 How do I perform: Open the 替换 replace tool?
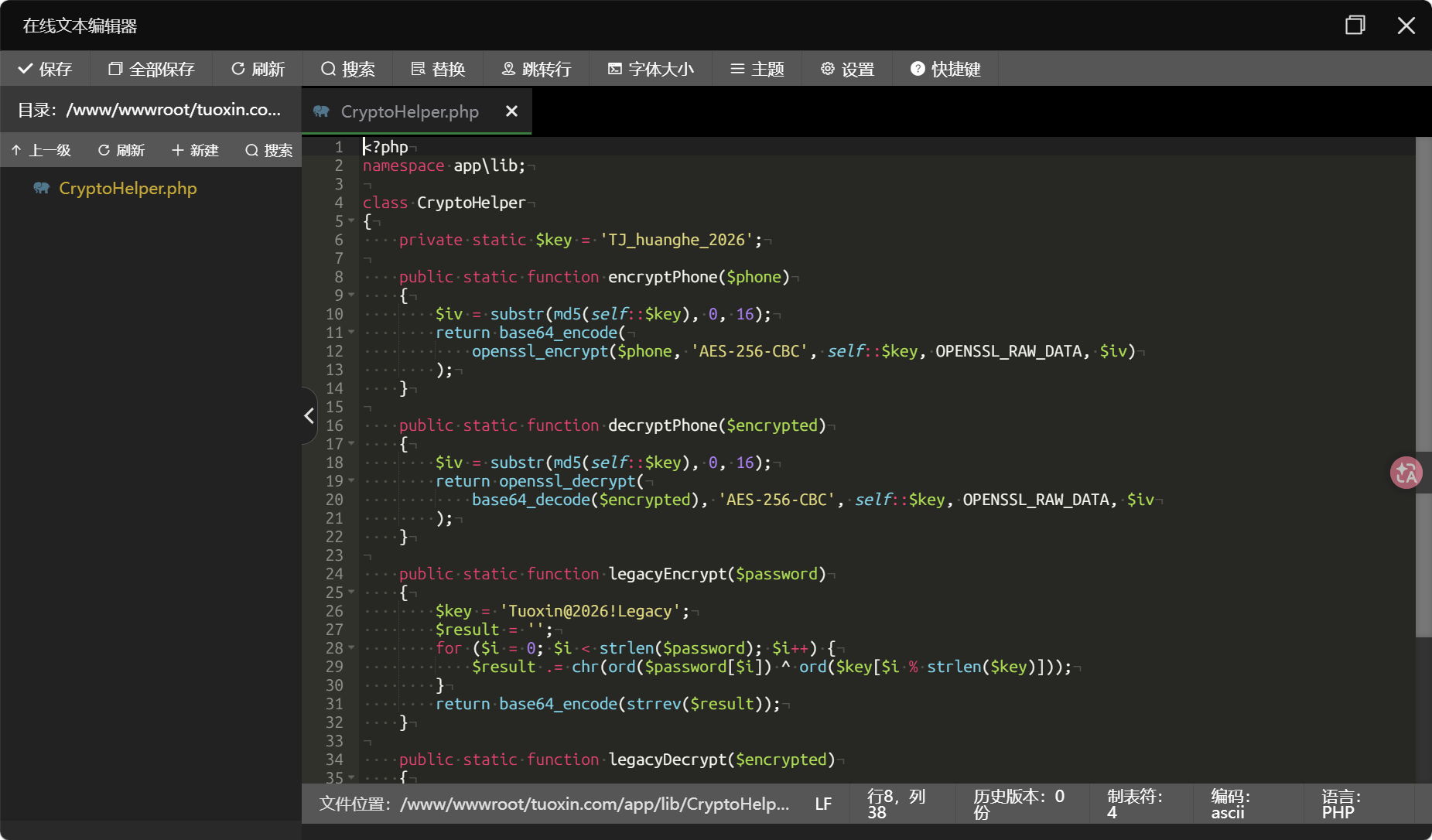pyautogui.click(x=438, y=69)
